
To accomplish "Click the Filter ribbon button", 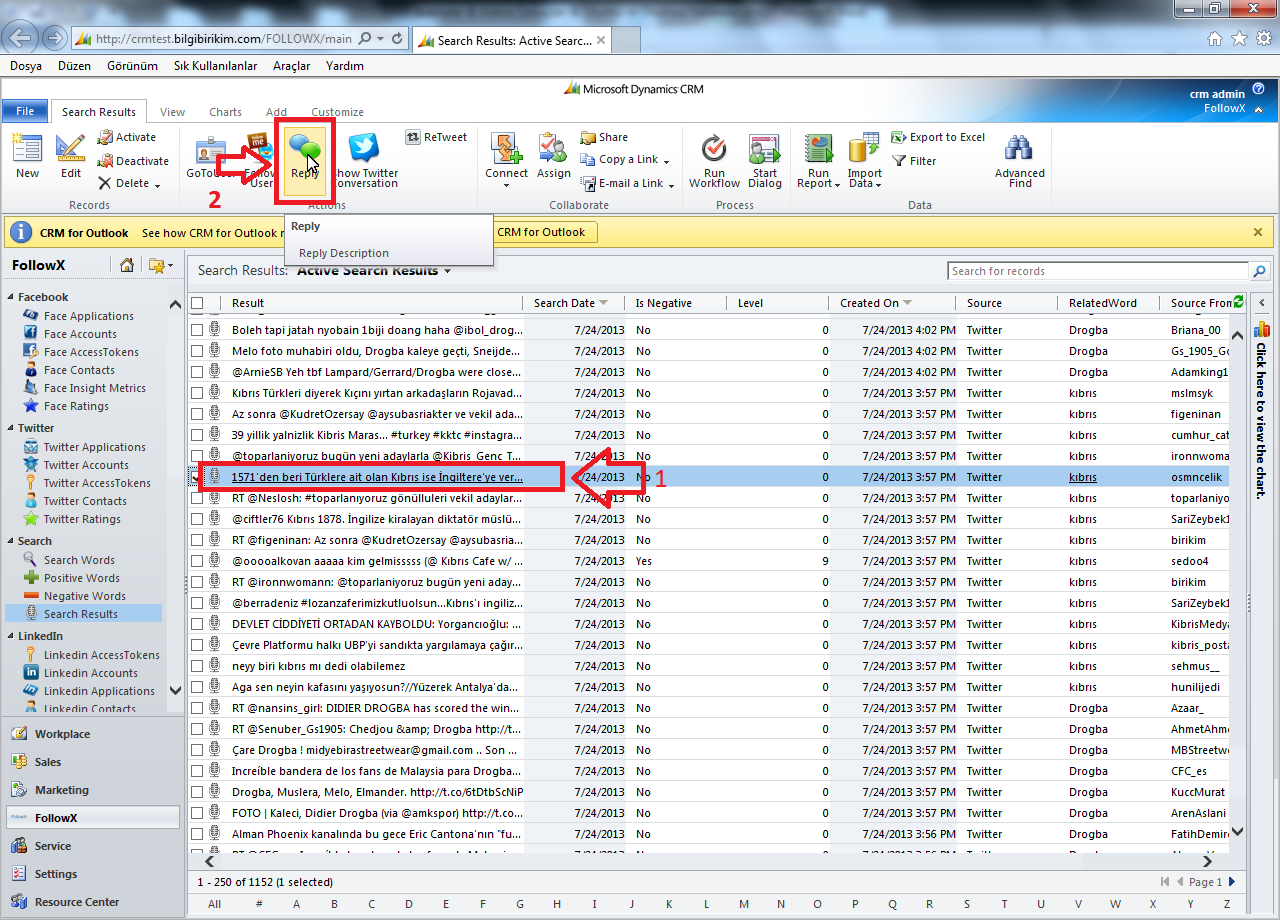I will [914, 160].
